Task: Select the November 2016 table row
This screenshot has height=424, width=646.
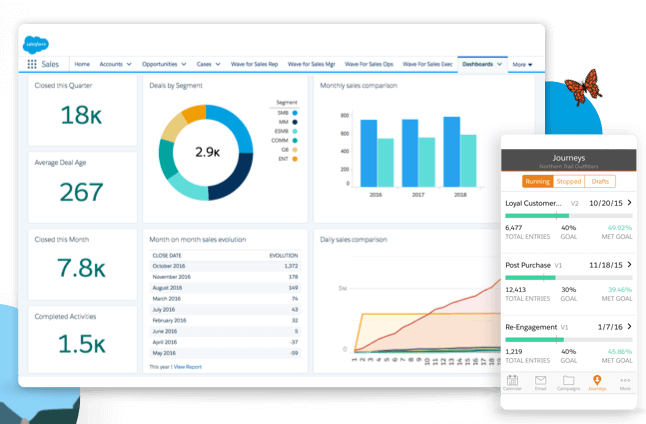Action: pyautogui.click(x=225, y=277)
